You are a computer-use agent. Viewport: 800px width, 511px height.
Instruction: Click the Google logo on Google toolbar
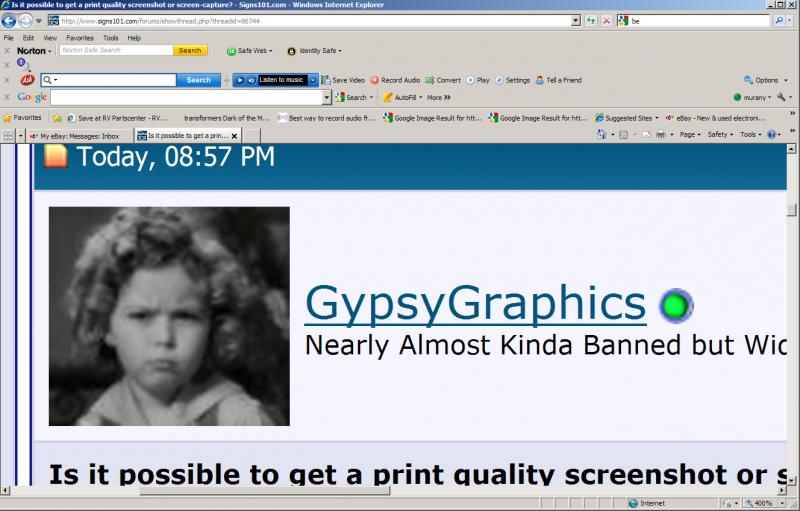pyautogui.click(x=32, y=97)
